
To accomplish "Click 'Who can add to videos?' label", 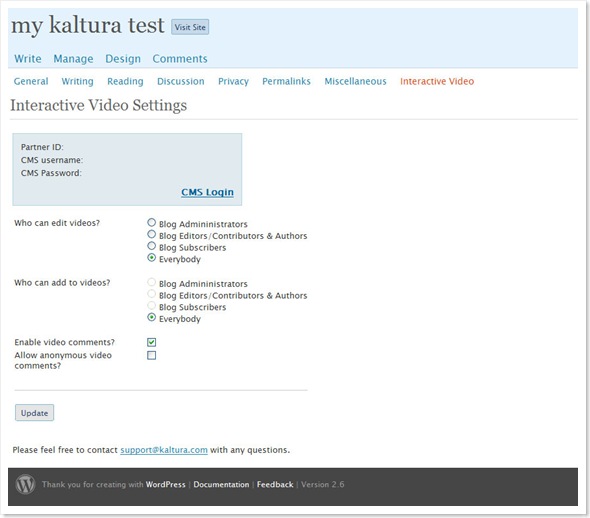I will pos(62,283).
